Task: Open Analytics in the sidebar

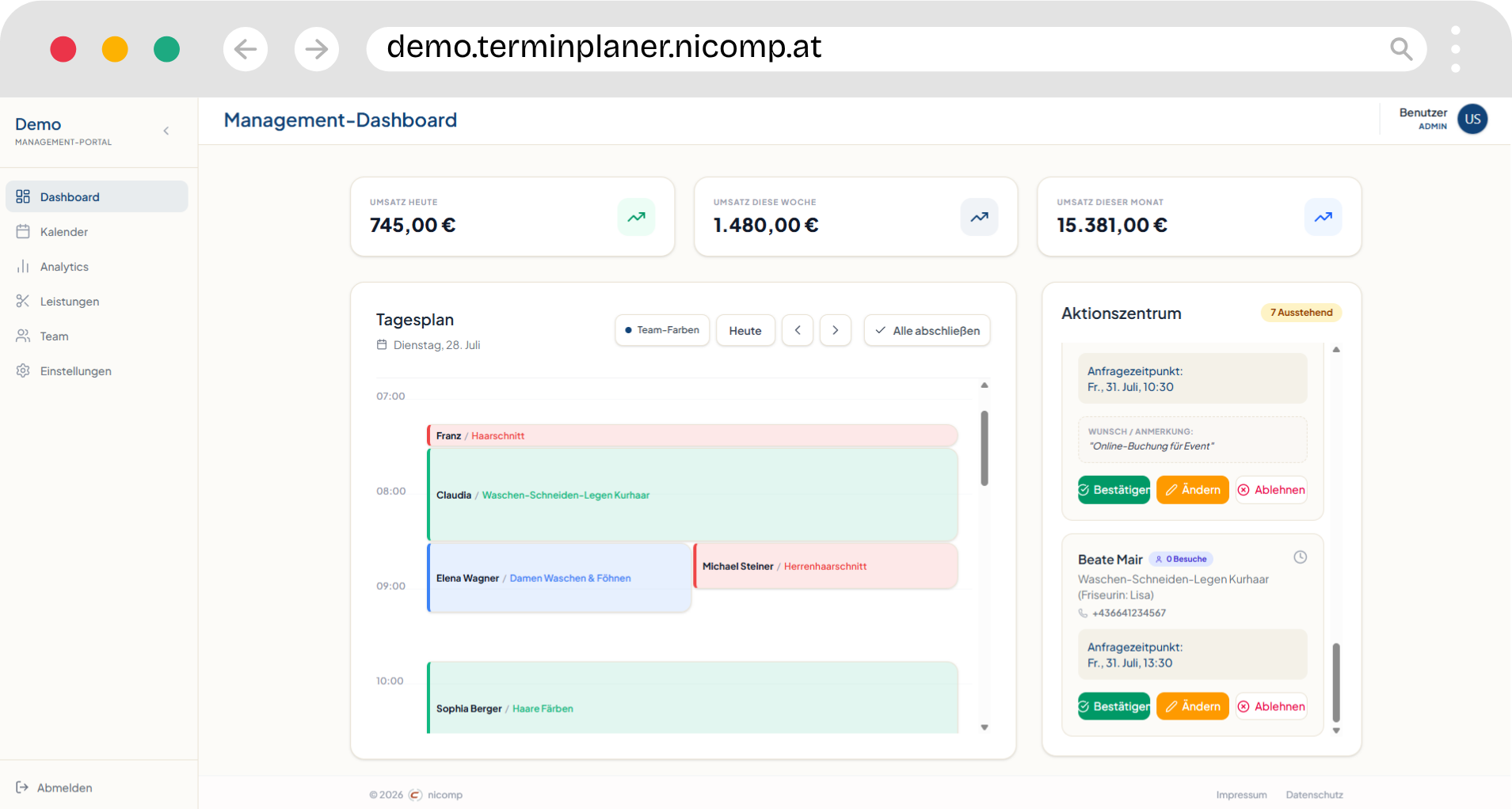Action: coord(97,266)
